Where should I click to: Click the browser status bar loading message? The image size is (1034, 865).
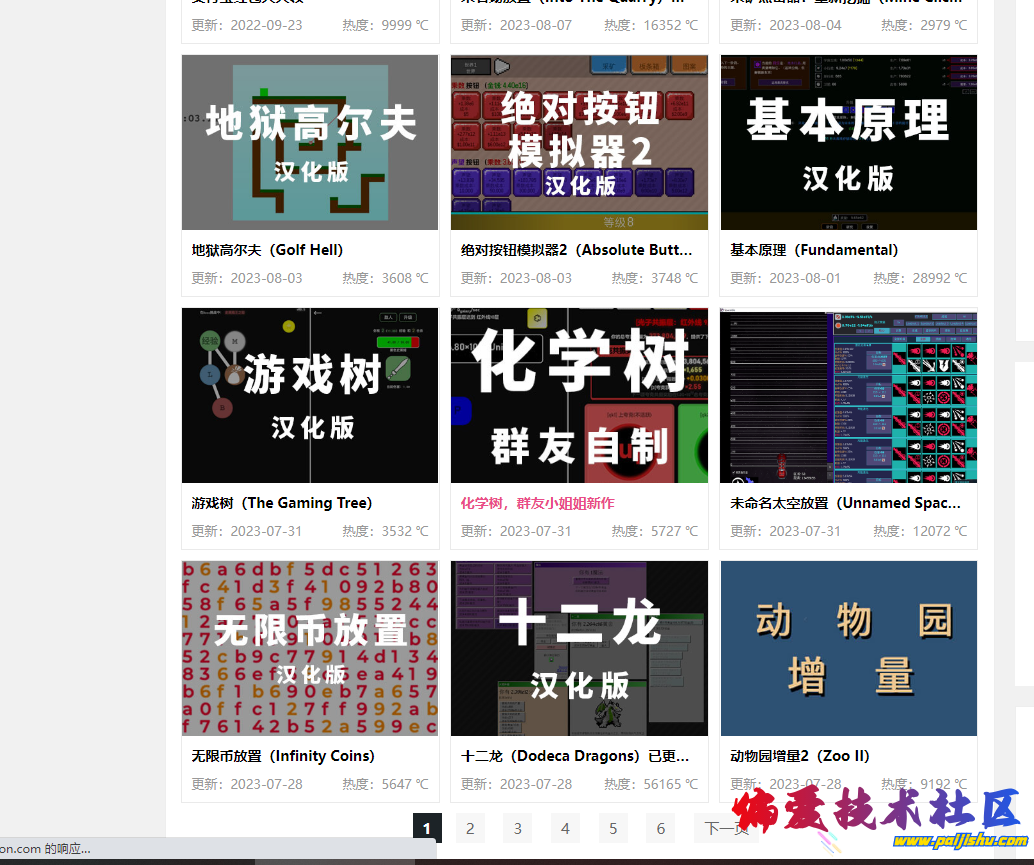[x=46, y=849]
